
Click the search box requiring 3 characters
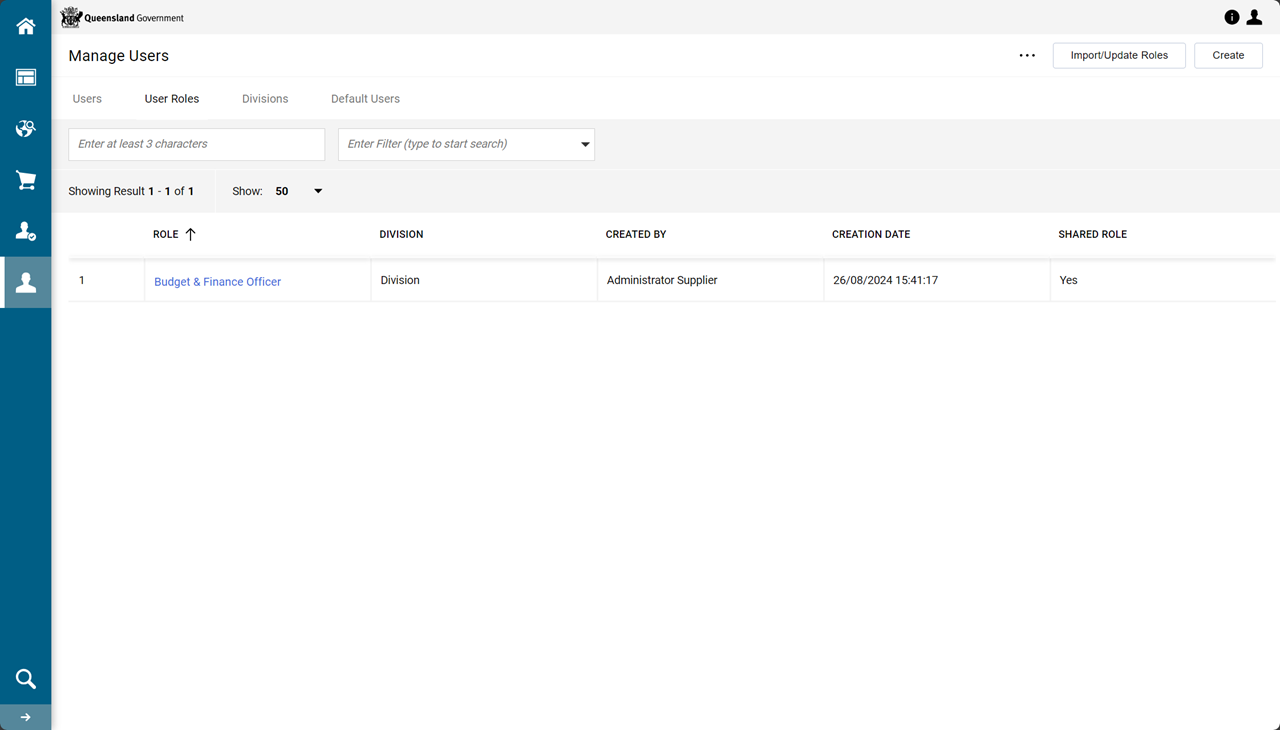196,144
